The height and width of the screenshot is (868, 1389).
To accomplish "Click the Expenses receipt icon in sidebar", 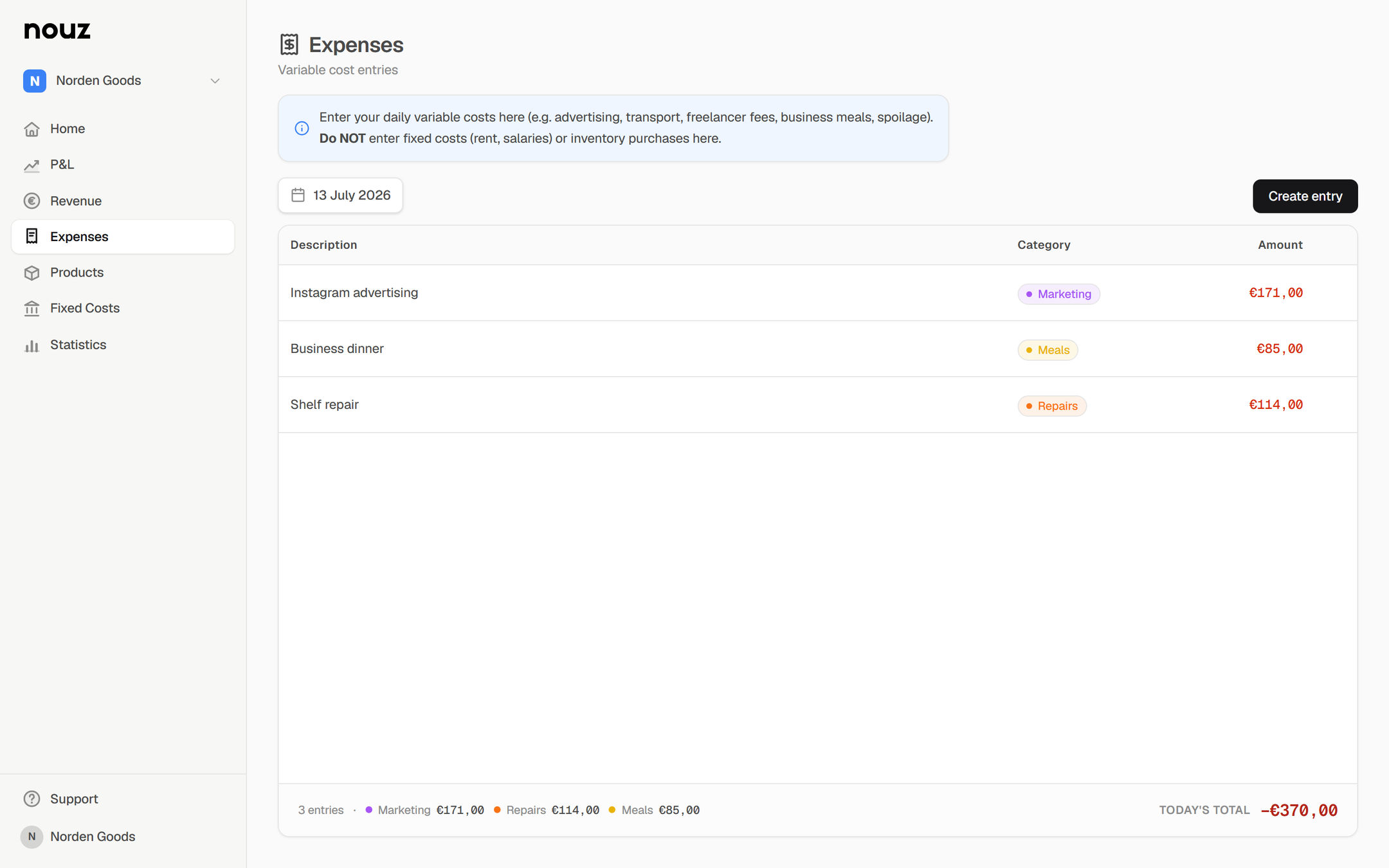I will (x=32, y=237).
